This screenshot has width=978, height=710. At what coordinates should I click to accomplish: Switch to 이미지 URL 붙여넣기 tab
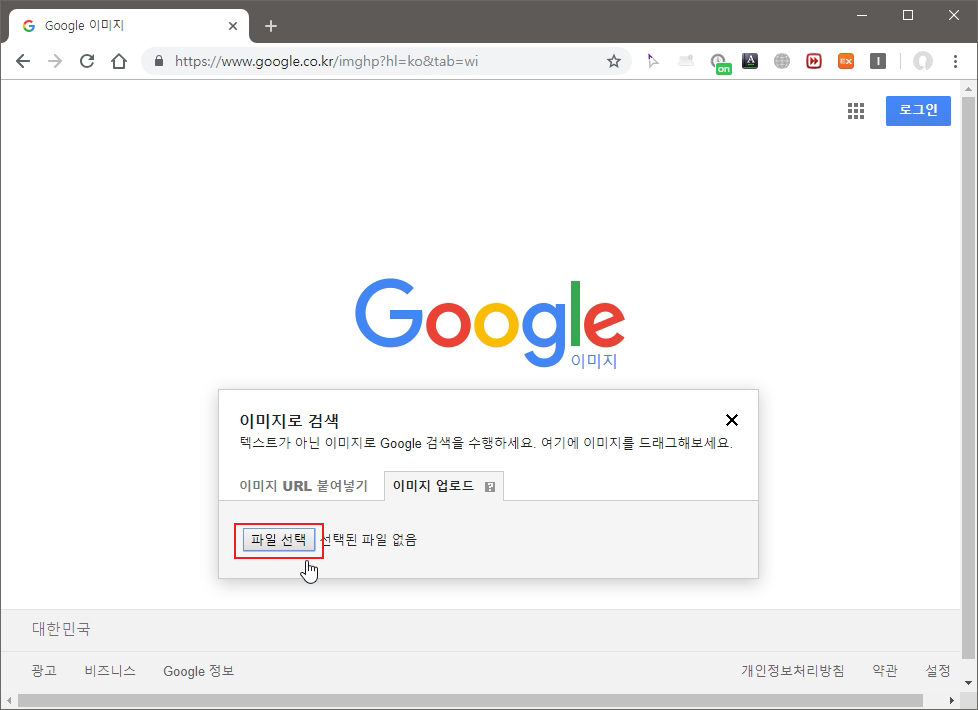303,486
